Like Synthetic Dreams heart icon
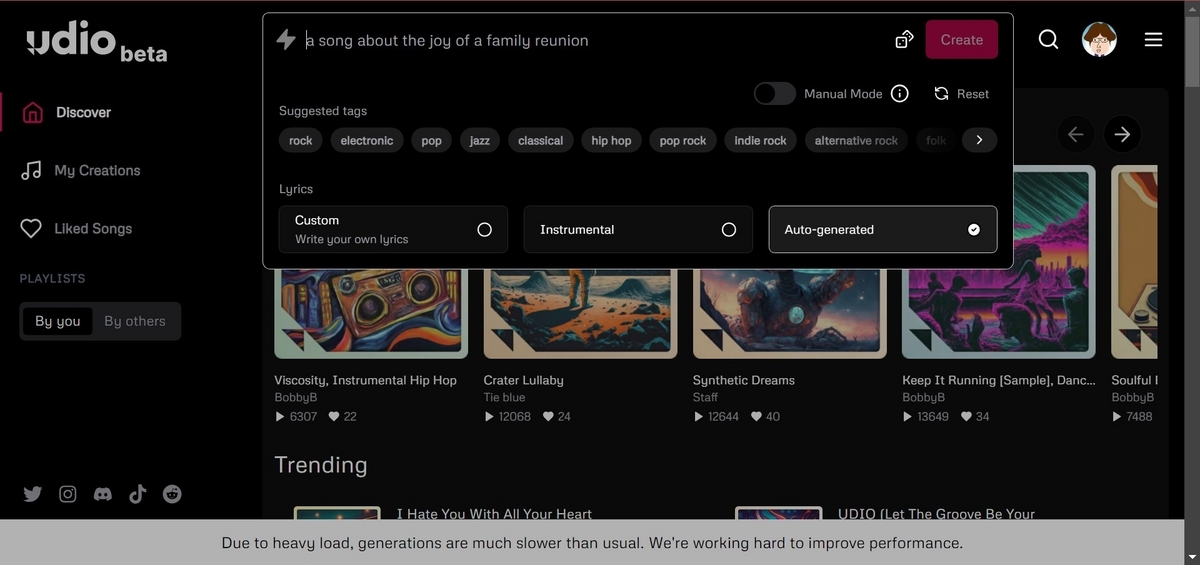Viewport: 1200px width, 565px height. tap(756, 417)
